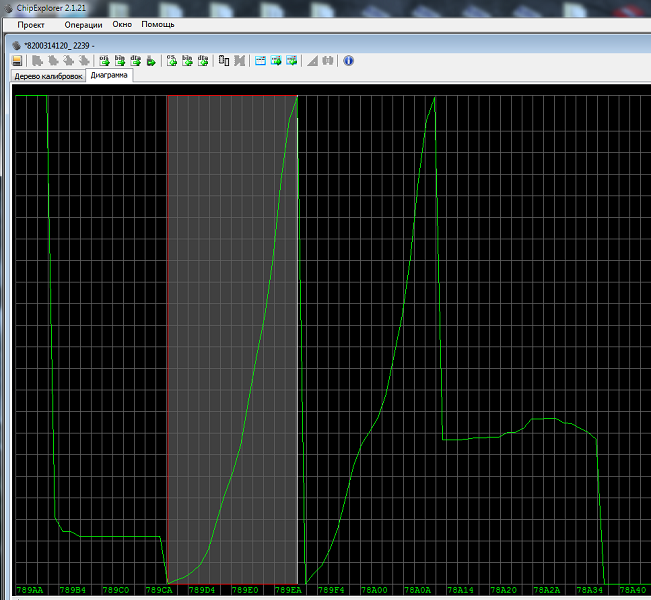Click the save icon in the toolbar

click(17, 60)
